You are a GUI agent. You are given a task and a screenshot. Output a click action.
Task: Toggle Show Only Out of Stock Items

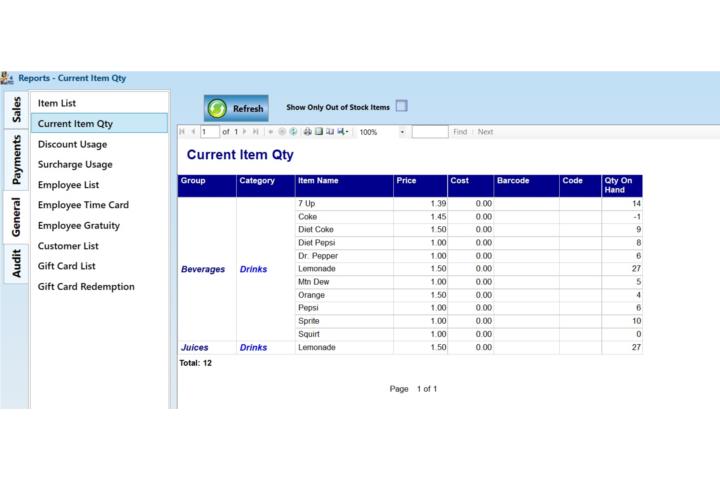(401, 106)
